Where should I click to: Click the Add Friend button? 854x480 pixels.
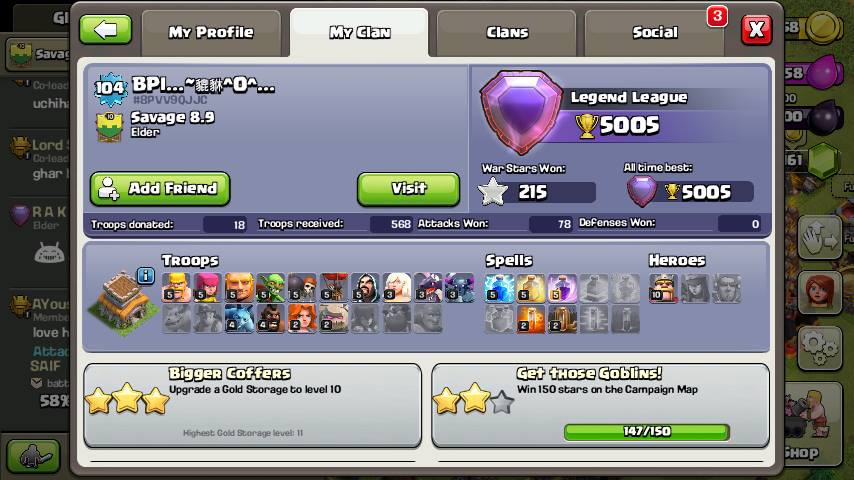(160, 189)
